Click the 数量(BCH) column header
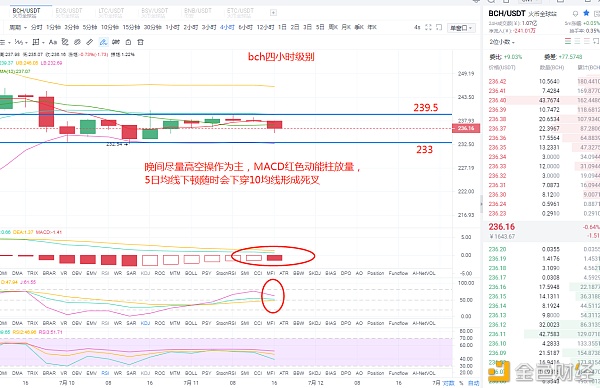 [551, 68]
